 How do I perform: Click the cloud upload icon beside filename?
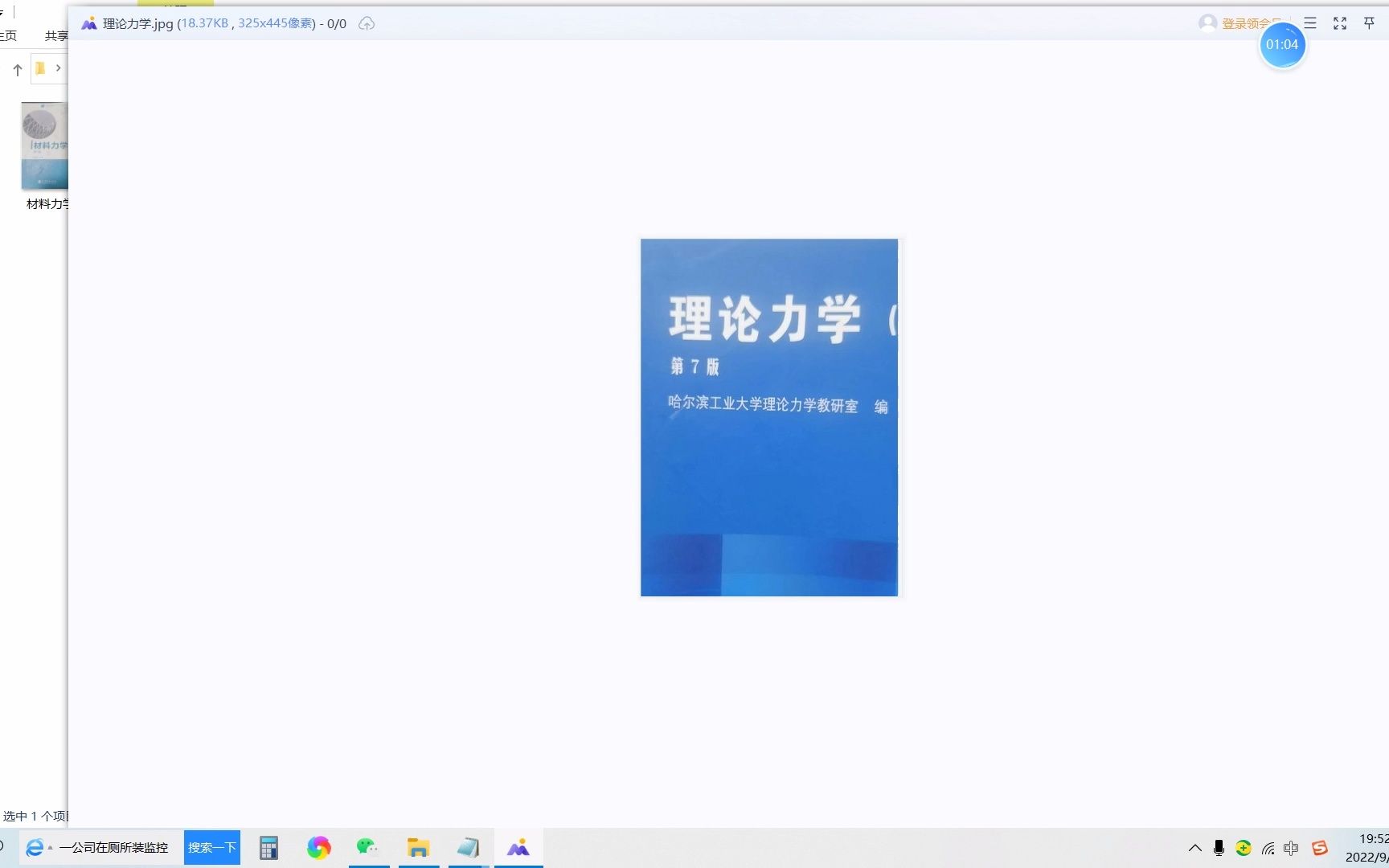pyautogui.click(x=367, y=23)
